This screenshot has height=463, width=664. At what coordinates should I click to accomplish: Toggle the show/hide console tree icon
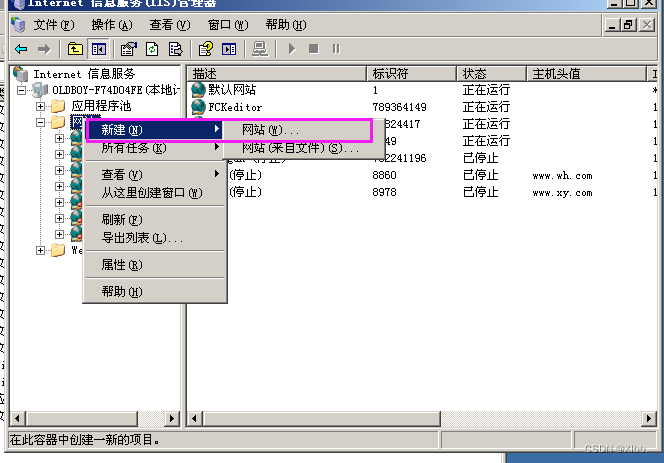point(99,49)
